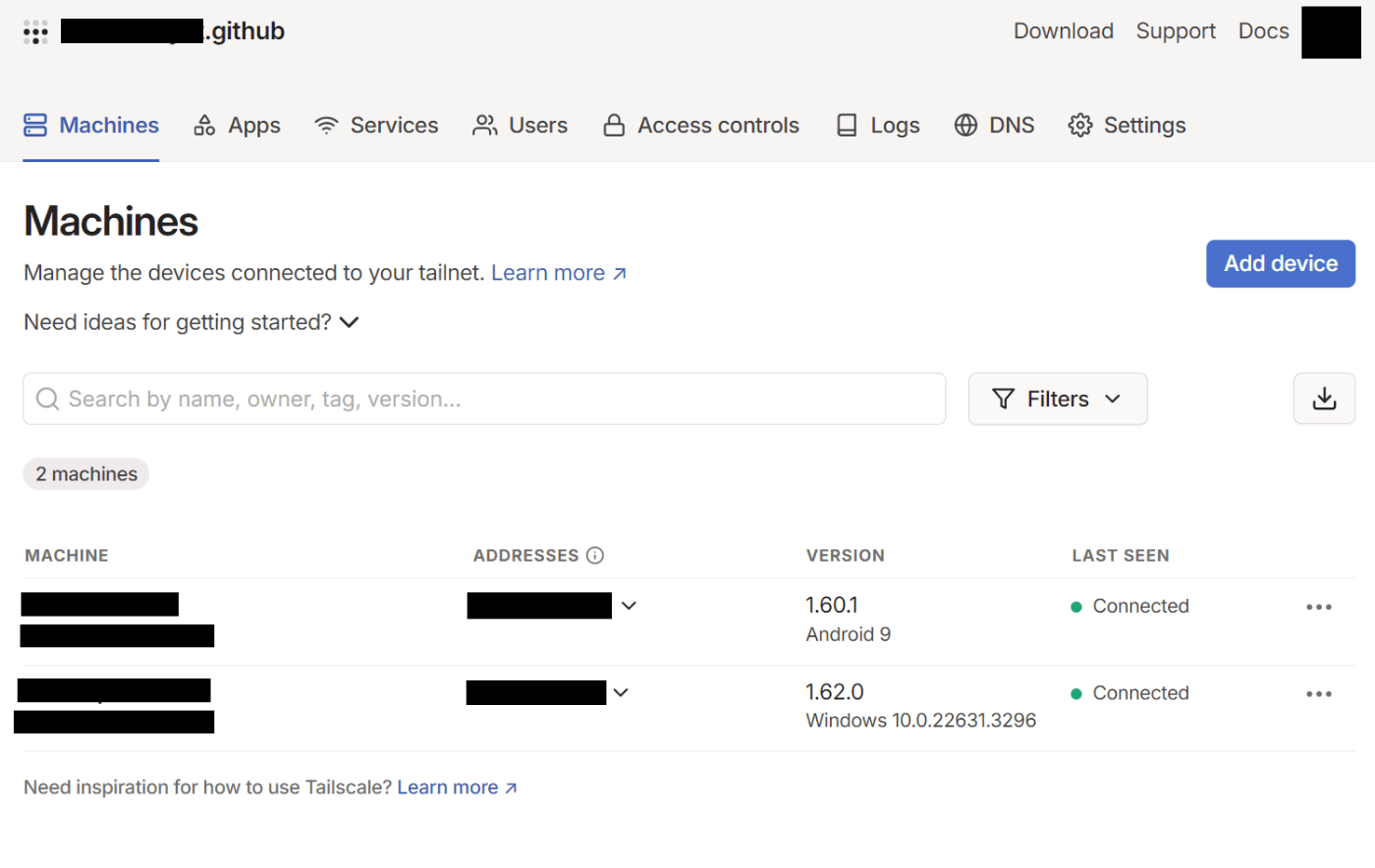Expand addresses for the Android 9 machine
Screen dimensions: 1375x868
pos(630,606)
